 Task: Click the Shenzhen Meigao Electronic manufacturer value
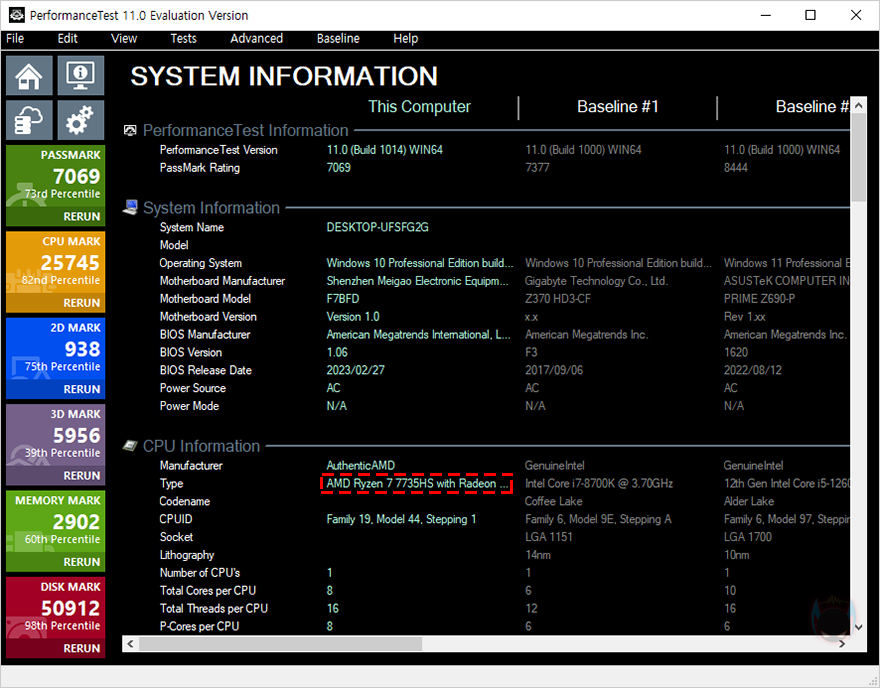pyautogui.click(x=418, y=281)
